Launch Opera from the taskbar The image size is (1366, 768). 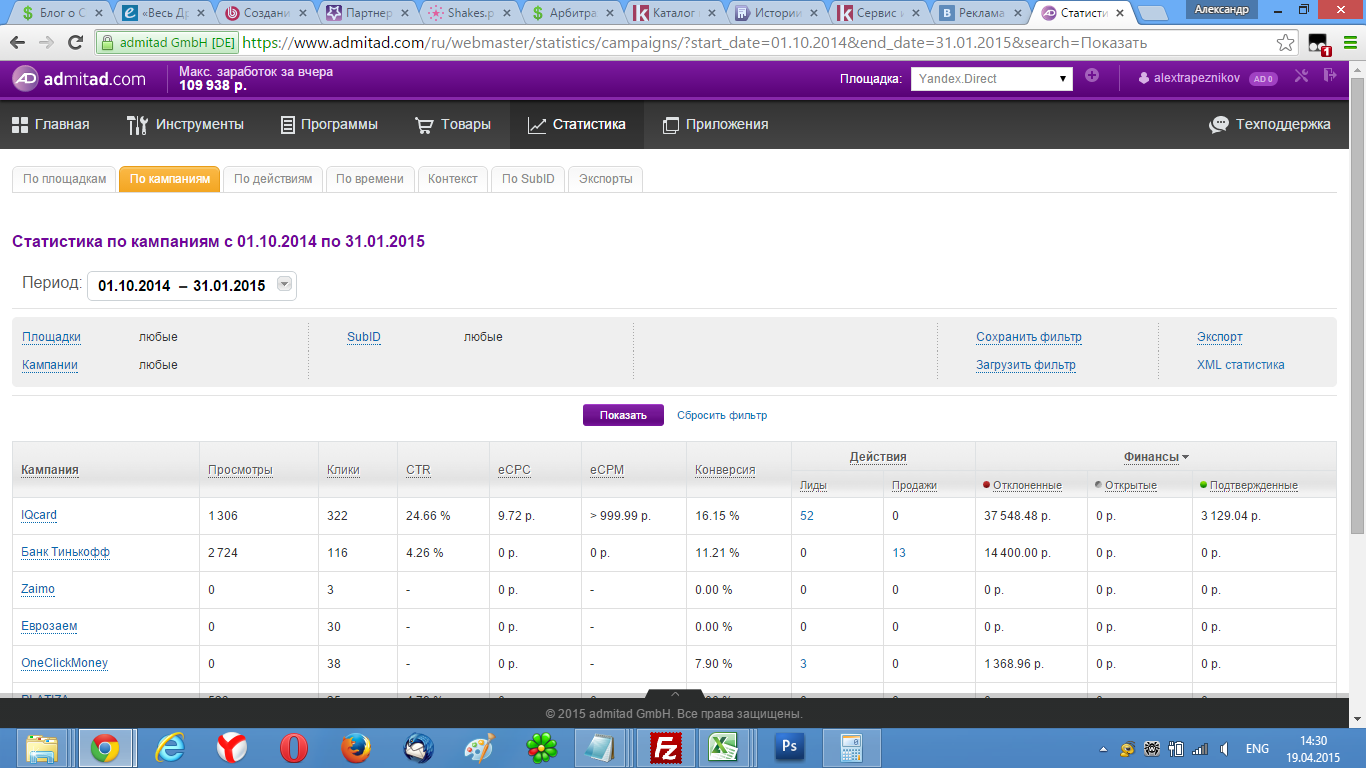(294, 748)
